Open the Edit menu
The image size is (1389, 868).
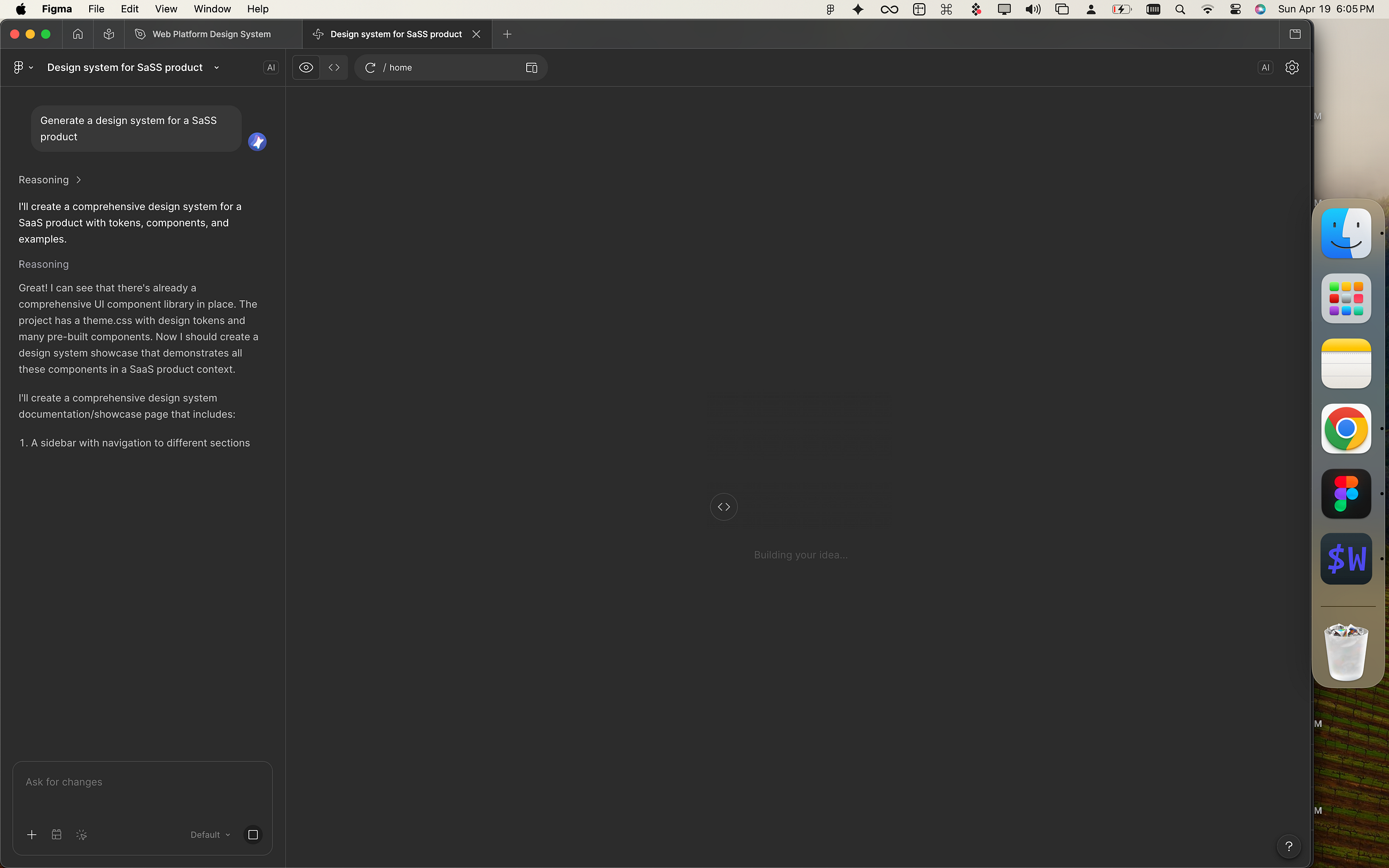coord(130,9)
